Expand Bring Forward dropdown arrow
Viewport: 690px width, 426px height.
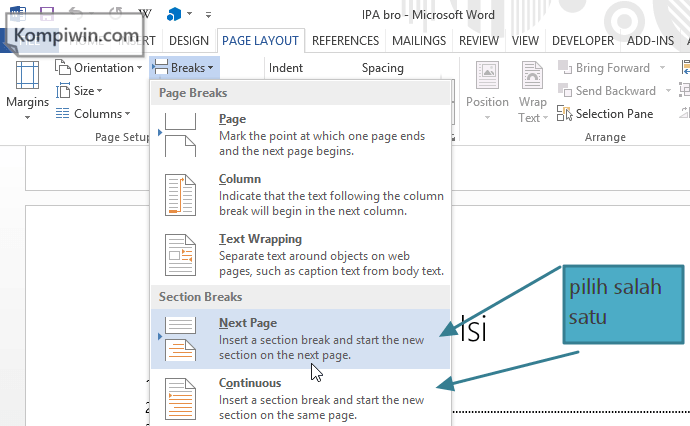pos(662,68)
